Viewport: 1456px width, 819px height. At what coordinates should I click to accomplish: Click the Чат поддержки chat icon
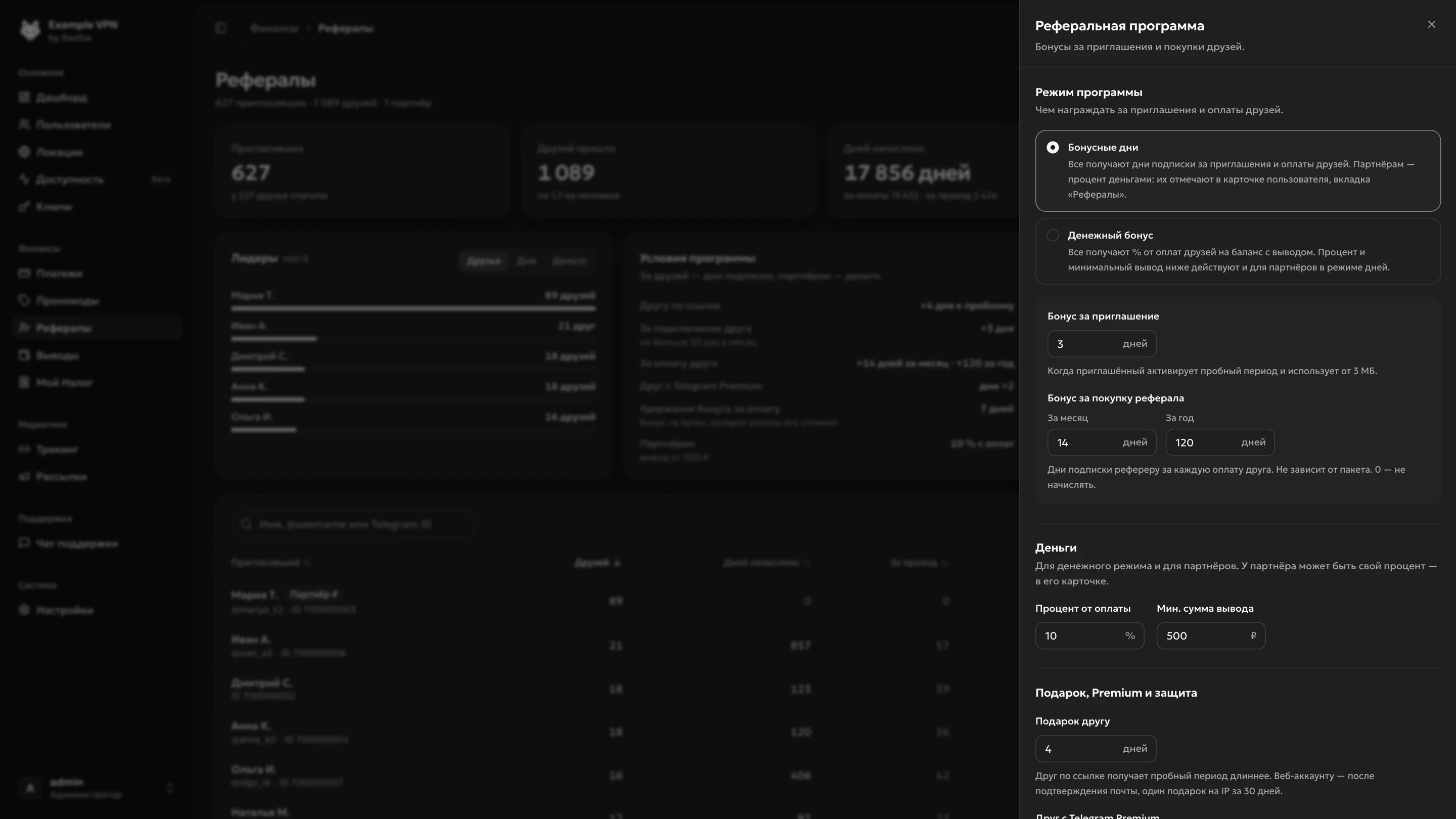[24, 542]
